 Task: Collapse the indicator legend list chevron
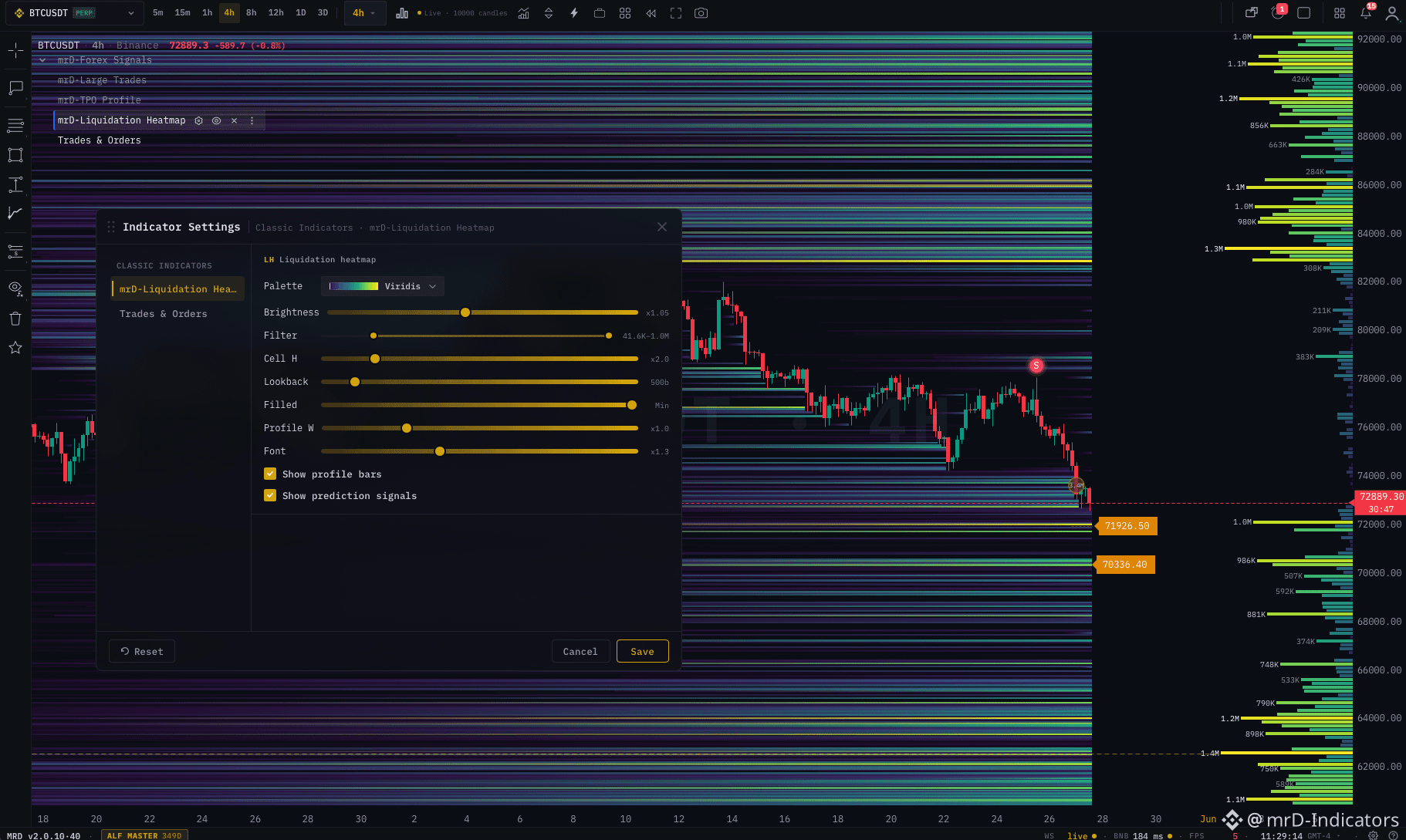[42, 60]
